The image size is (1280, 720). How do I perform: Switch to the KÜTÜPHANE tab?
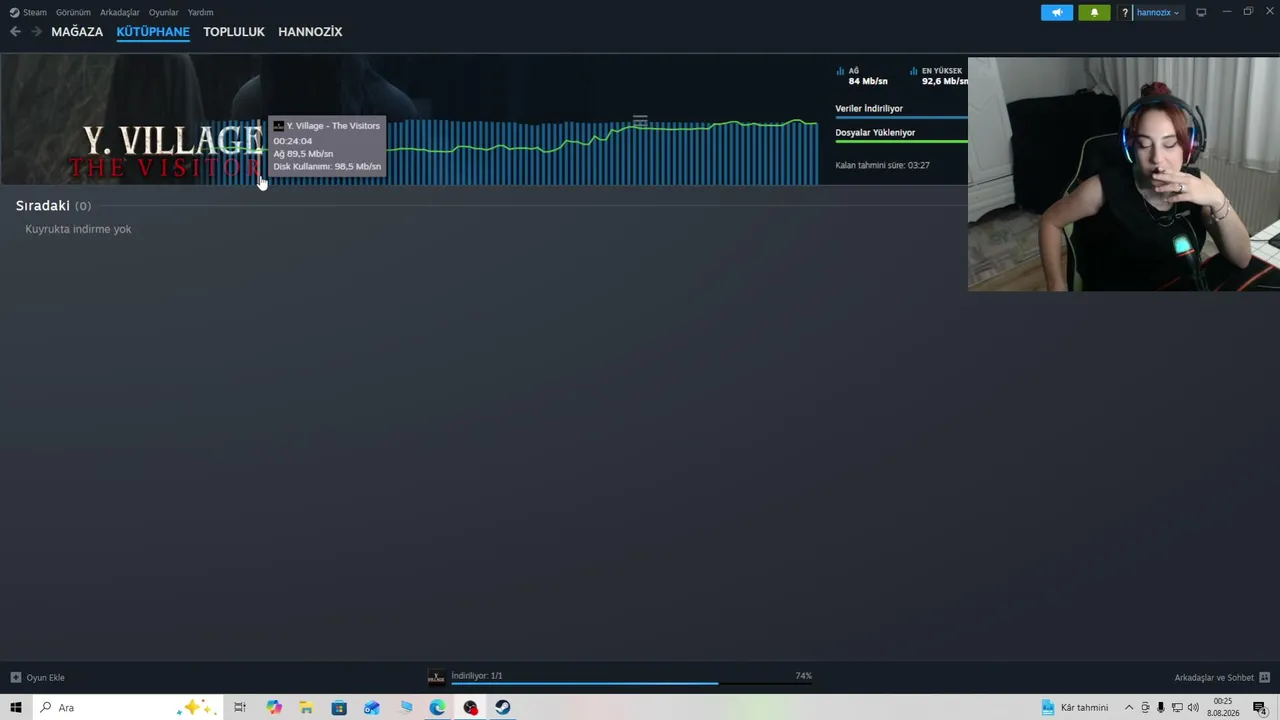pyautogui.click(x=153, y=32)
